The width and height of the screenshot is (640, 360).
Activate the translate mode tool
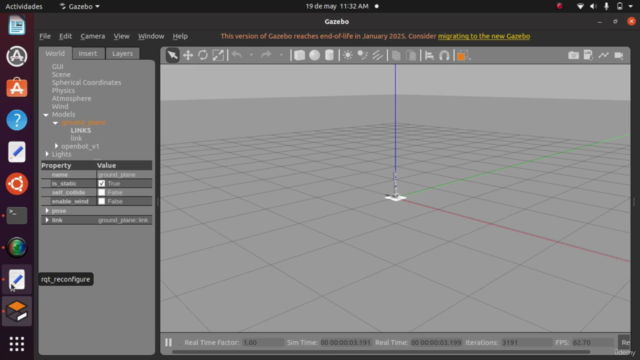click(x=188, y=55)
